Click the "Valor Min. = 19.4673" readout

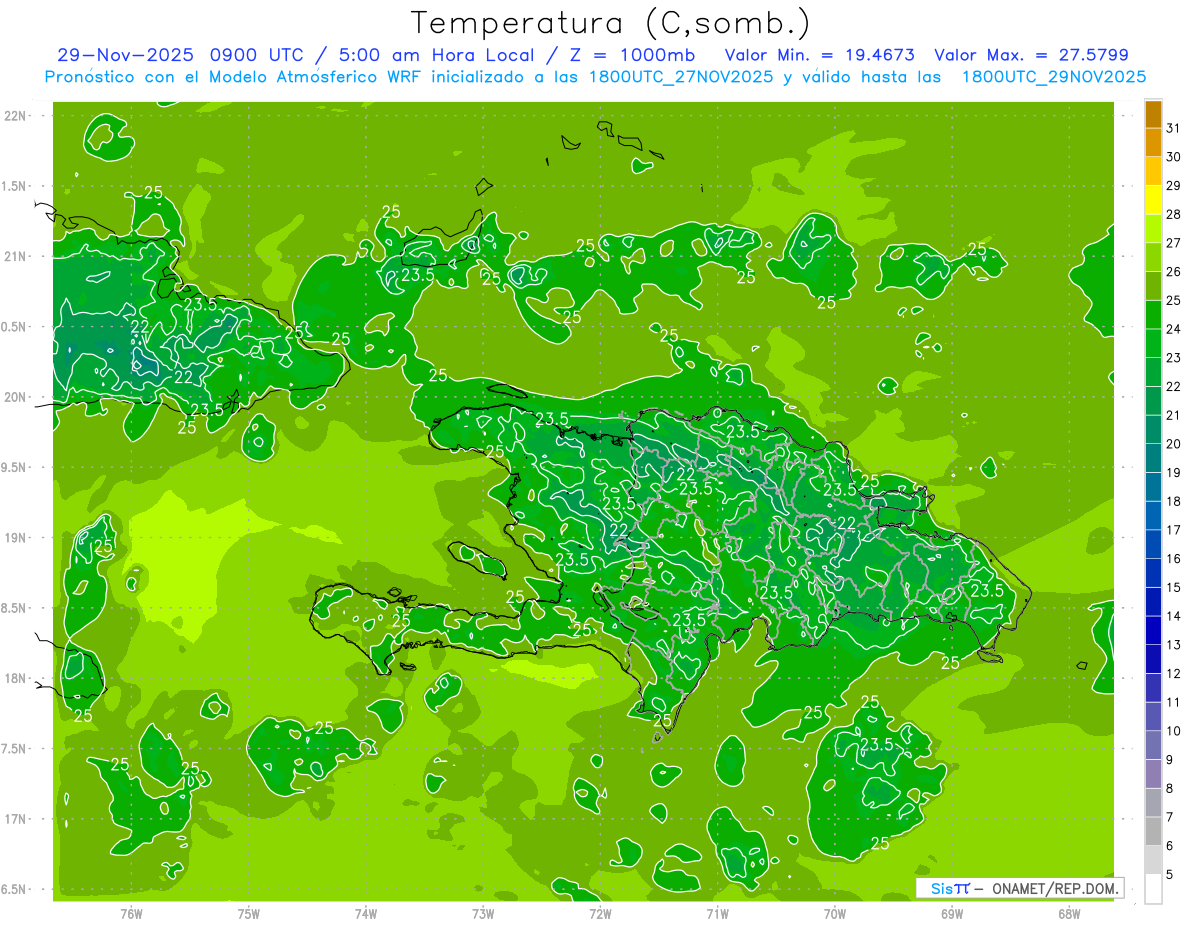tap(819, 55)
